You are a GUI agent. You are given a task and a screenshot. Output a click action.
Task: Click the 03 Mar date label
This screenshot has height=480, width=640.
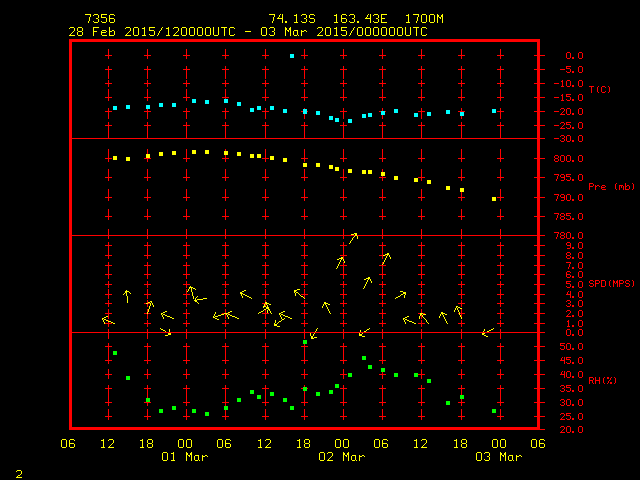497,457
